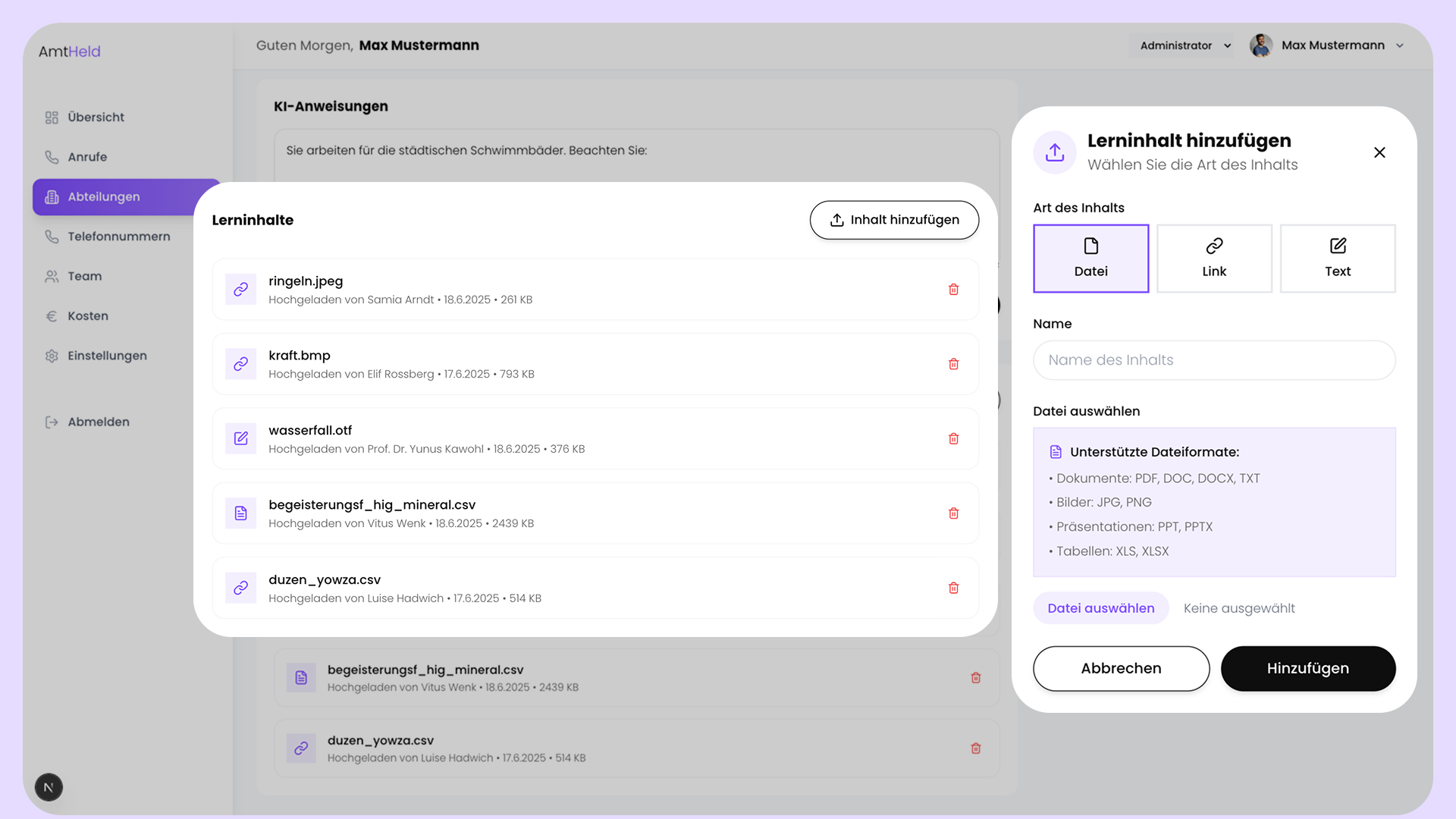
Task: Focus the Name des Inhalts input field
Action: point(1213,360)
